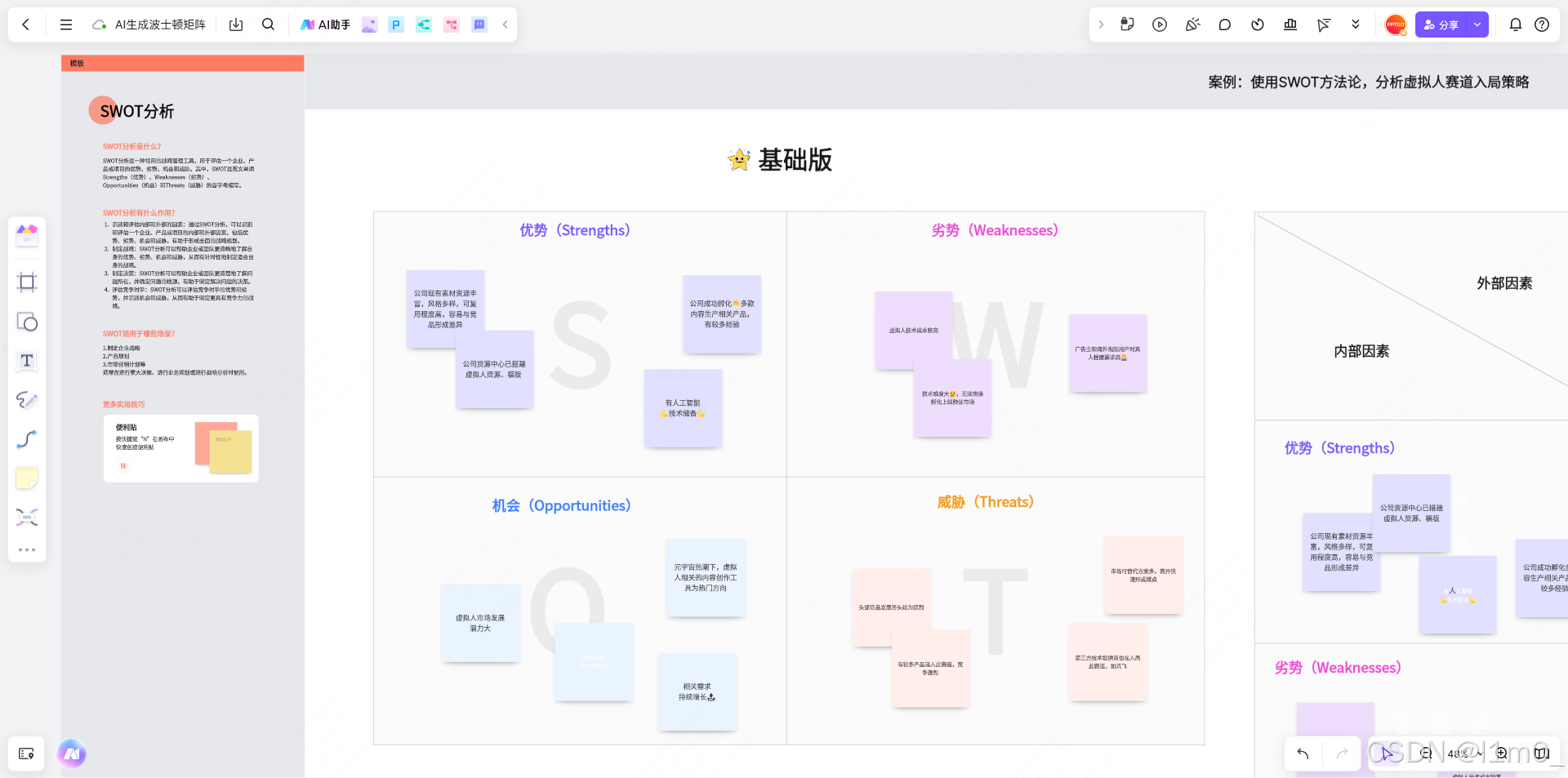The height and width of the screenshot is (778, 1568).
Task: Click the case description header text at top right
Action: 1369,82
